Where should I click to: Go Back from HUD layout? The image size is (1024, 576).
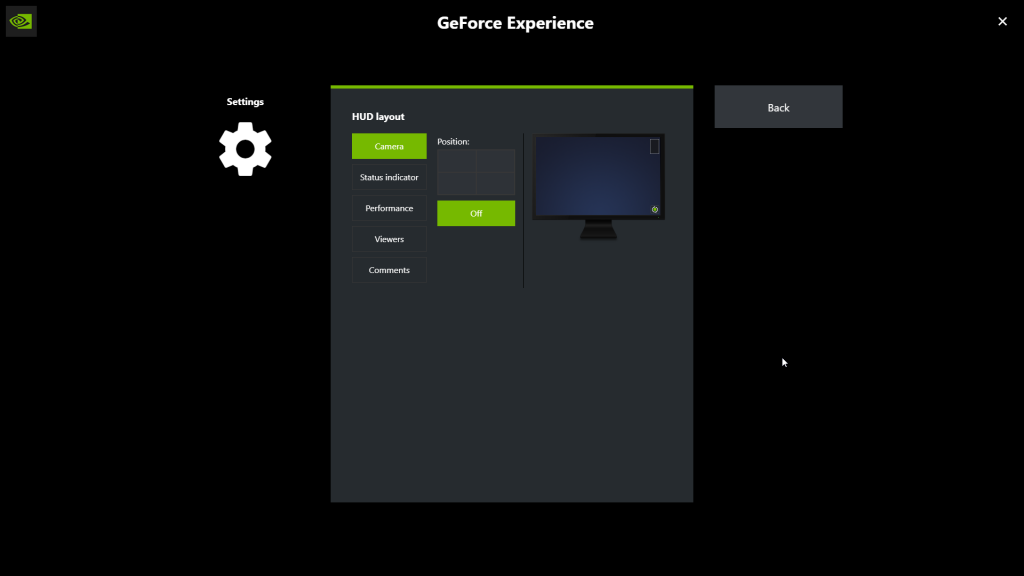(778, 107)
